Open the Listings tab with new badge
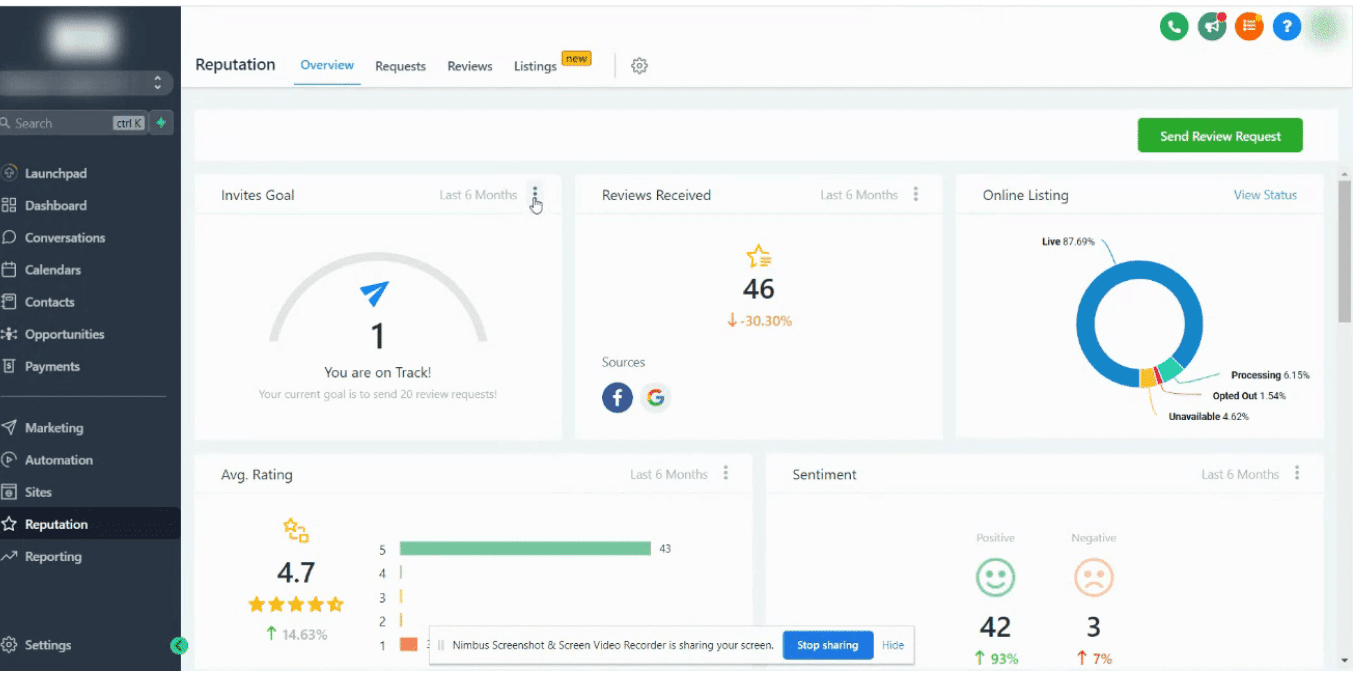The height and width of the screenshot is (676, 1356). [534, 66]
